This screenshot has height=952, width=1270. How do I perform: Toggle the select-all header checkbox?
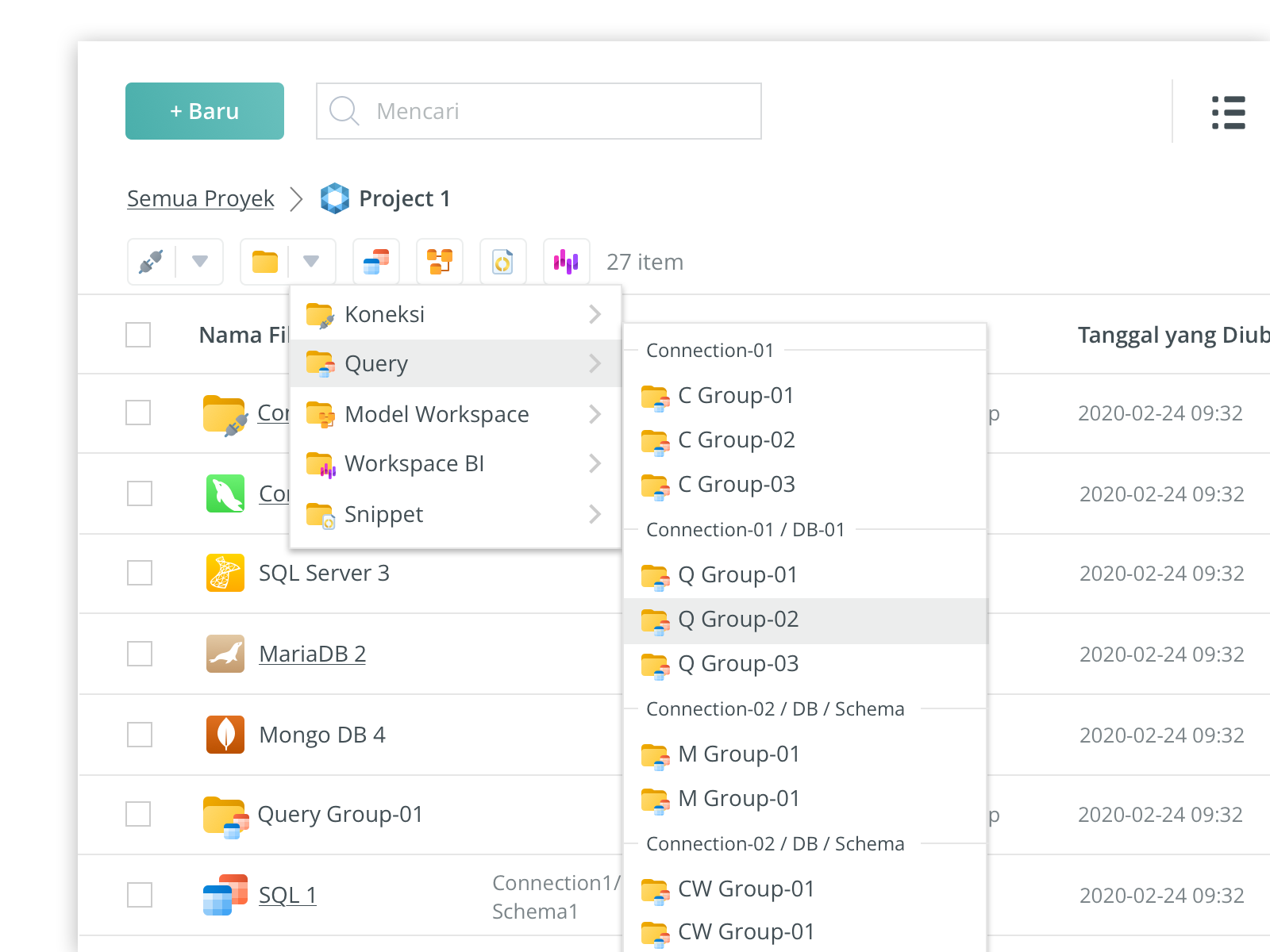click(x=138, y=335)
